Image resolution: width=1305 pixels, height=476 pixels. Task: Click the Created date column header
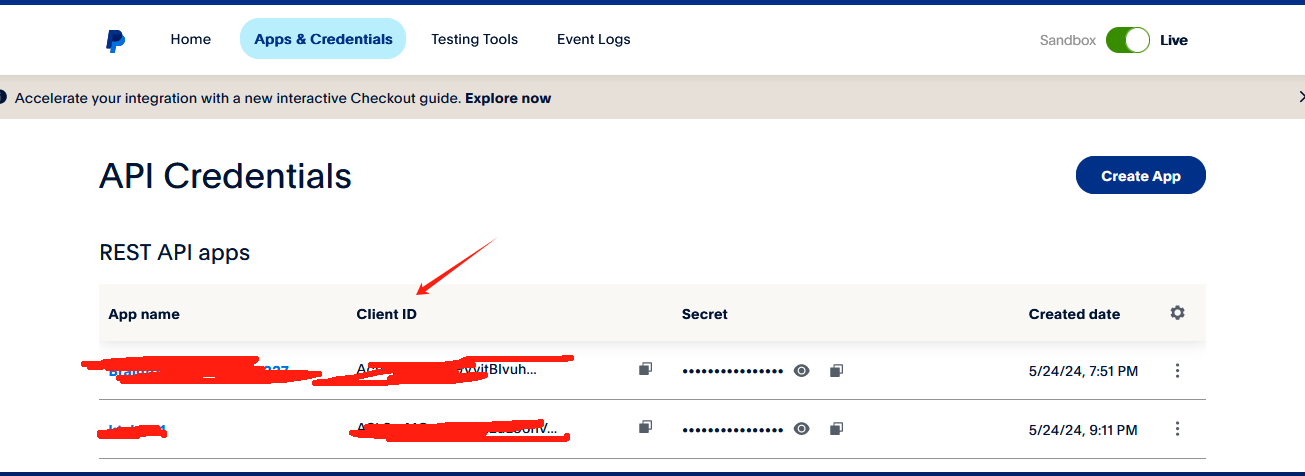[x=1074, y=314]
